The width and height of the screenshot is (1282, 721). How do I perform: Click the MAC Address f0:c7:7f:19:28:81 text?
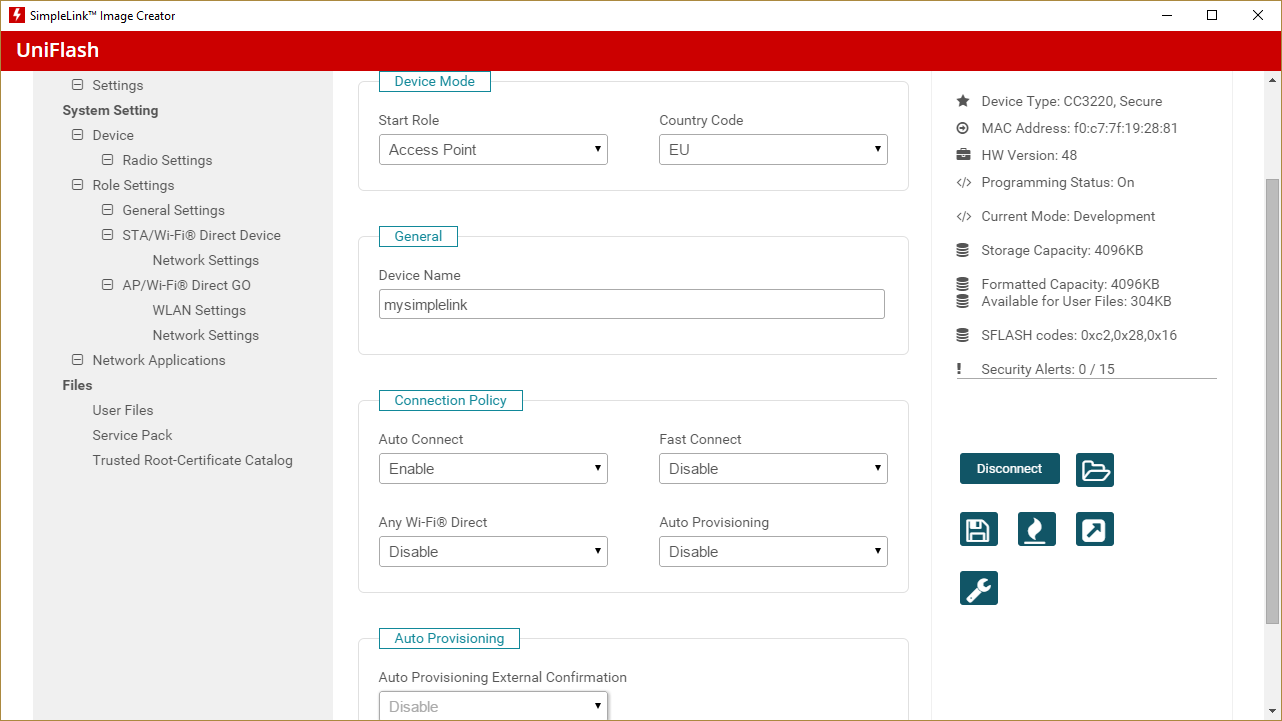(1080, 128)
